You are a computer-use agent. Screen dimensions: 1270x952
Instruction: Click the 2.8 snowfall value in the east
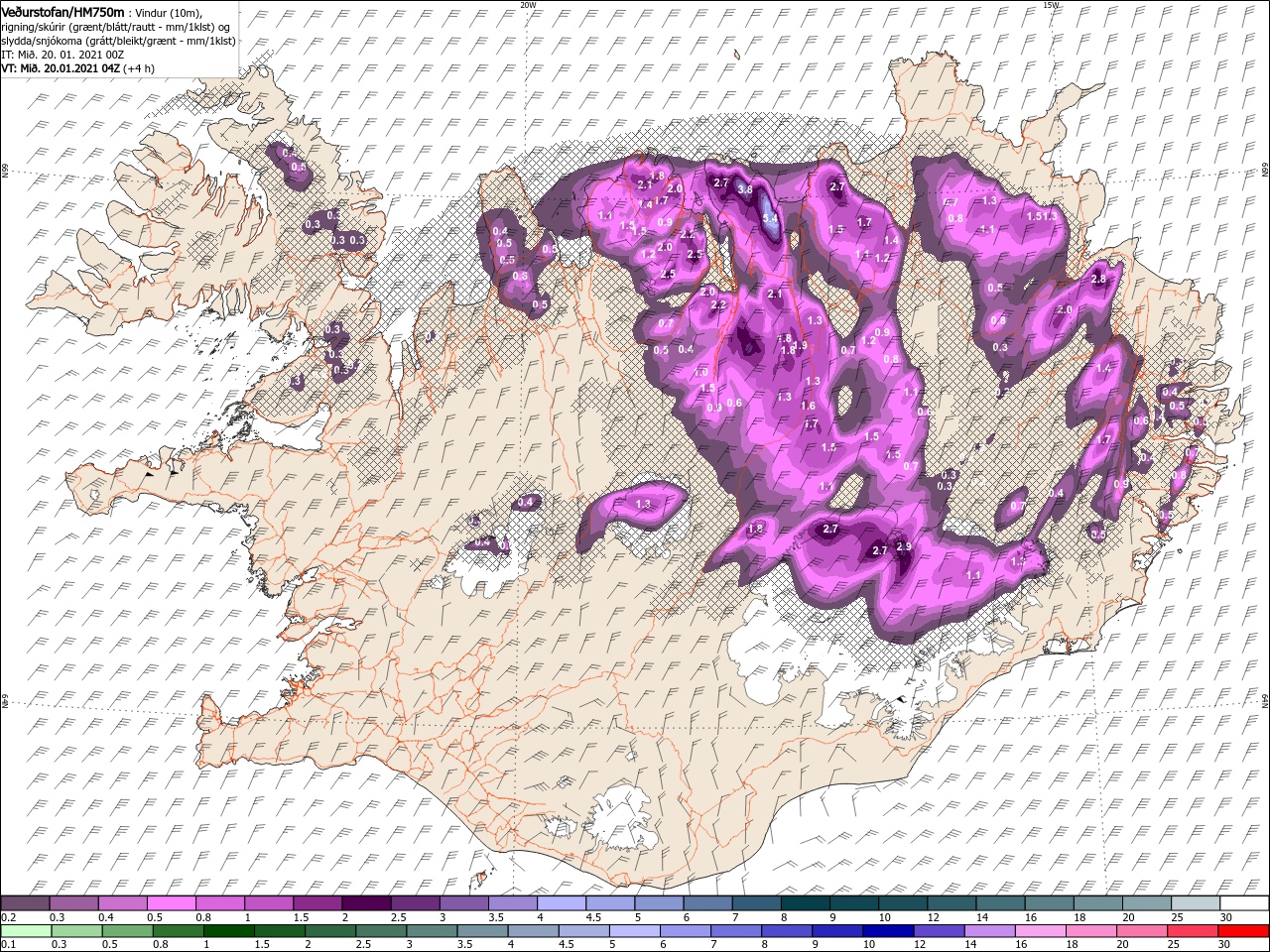(1098, 280)
